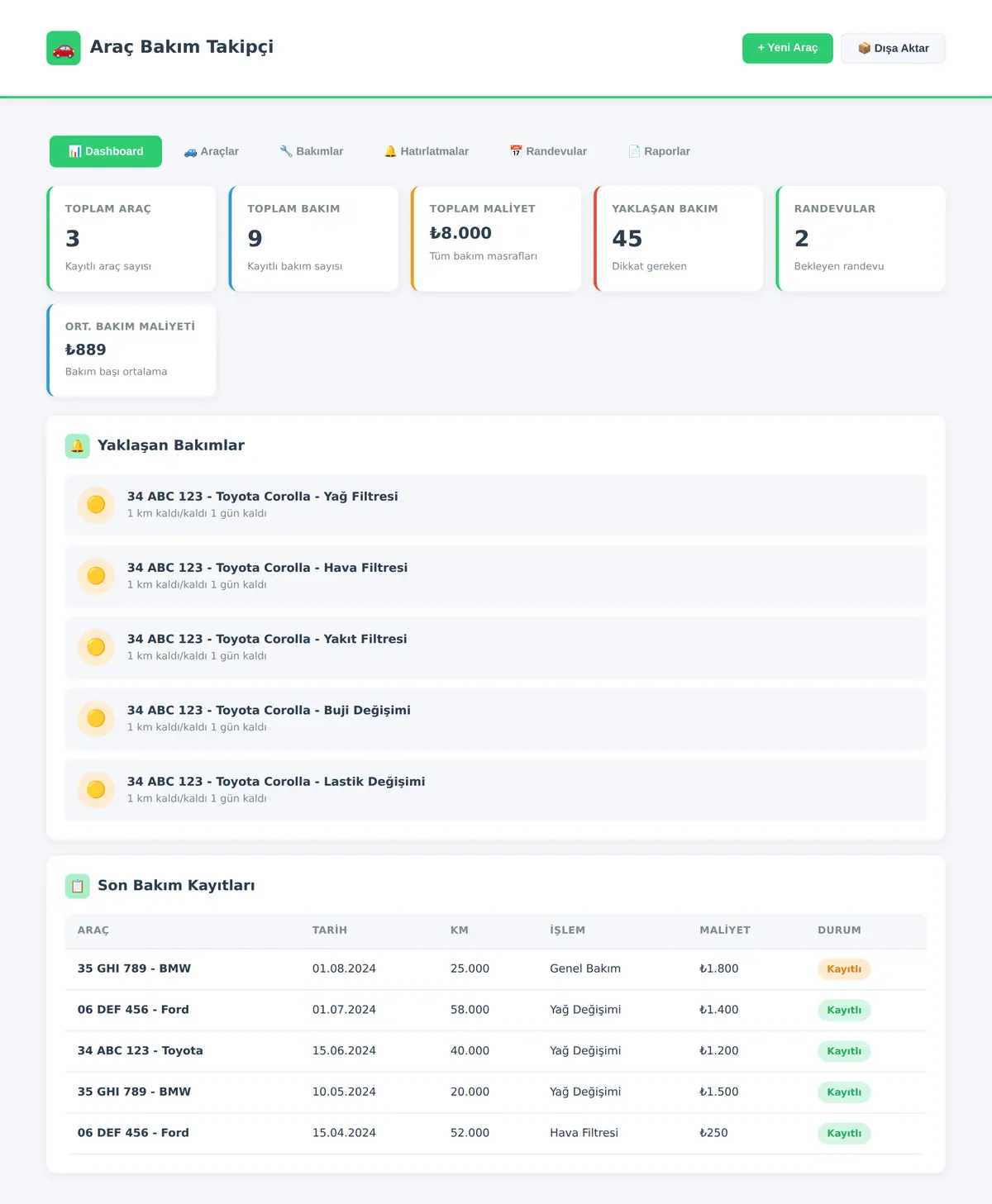Image resolution: width=992 pixels, height=1204 pixels.
Task: Click the Kayıtlı badge in the 10.05.2024 row
Action: (x=844, y=1092)
